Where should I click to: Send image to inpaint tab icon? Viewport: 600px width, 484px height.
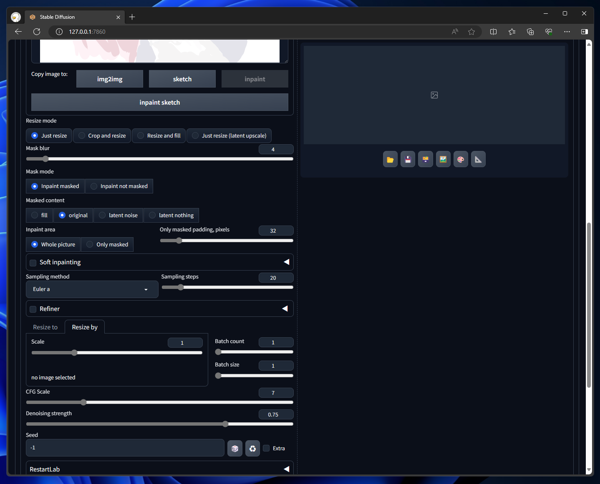(x=443, y=160)
